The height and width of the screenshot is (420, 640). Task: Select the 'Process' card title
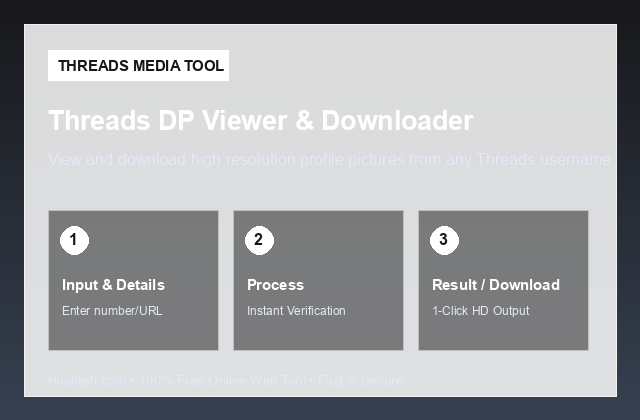tap(276, 285)
